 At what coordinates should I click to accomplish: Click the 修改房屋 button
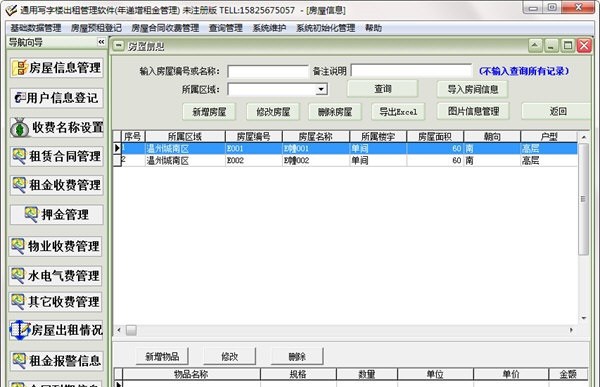(x=273, y=112)
